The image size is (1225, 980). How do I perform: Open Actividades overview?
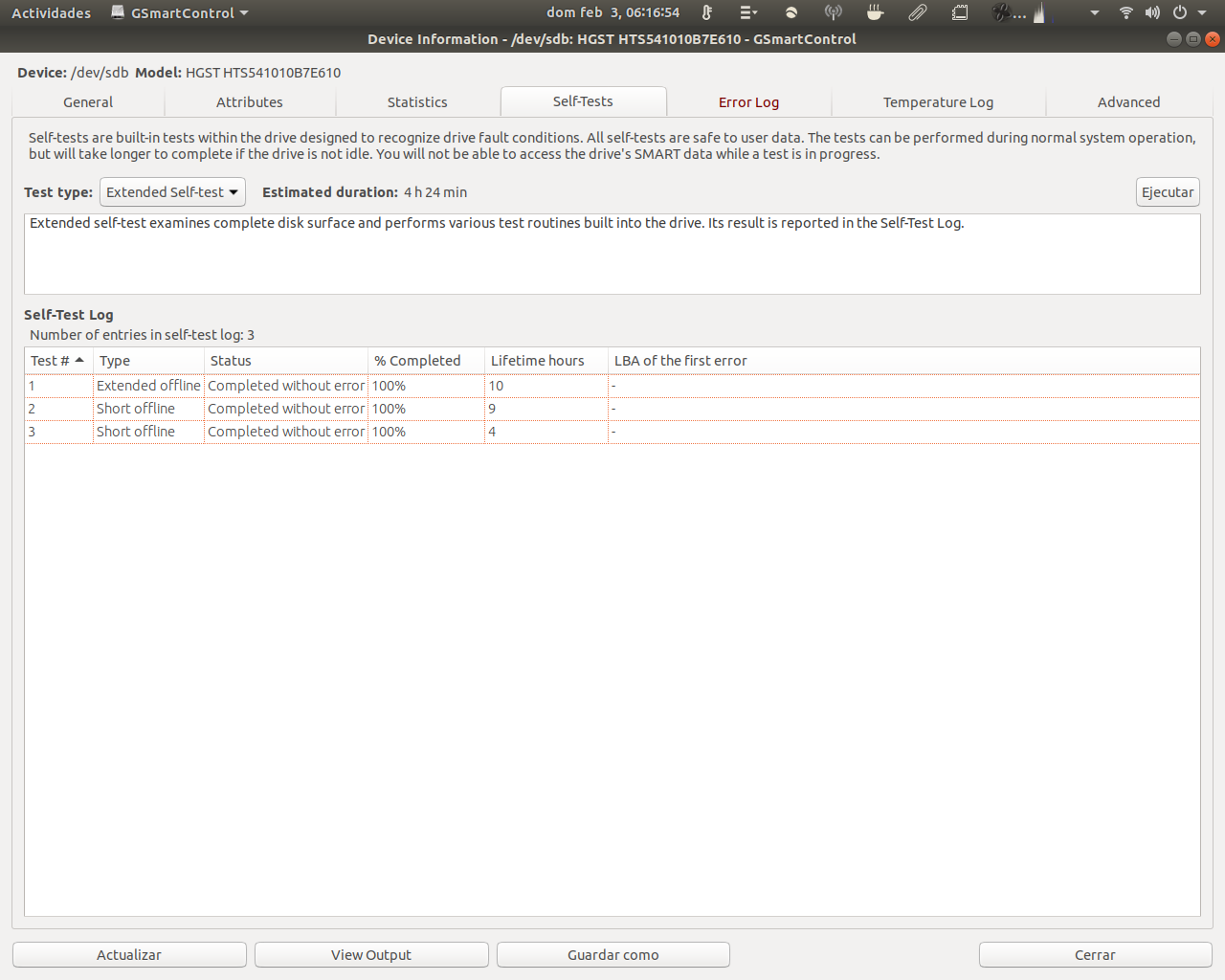[x=51, y=12]
